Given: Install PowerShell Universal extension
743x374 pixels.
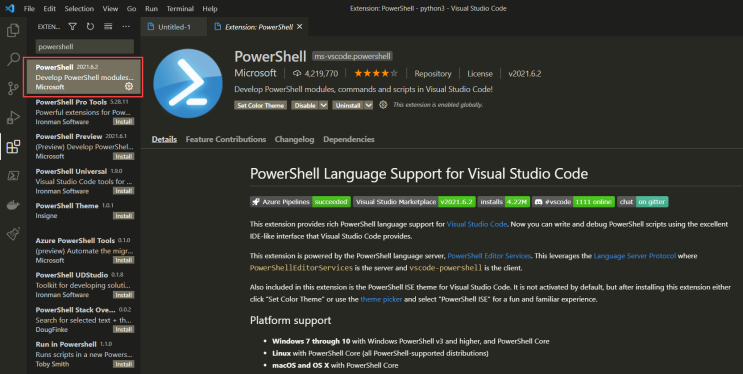Looking at the screenshot, I should point(123,191).
